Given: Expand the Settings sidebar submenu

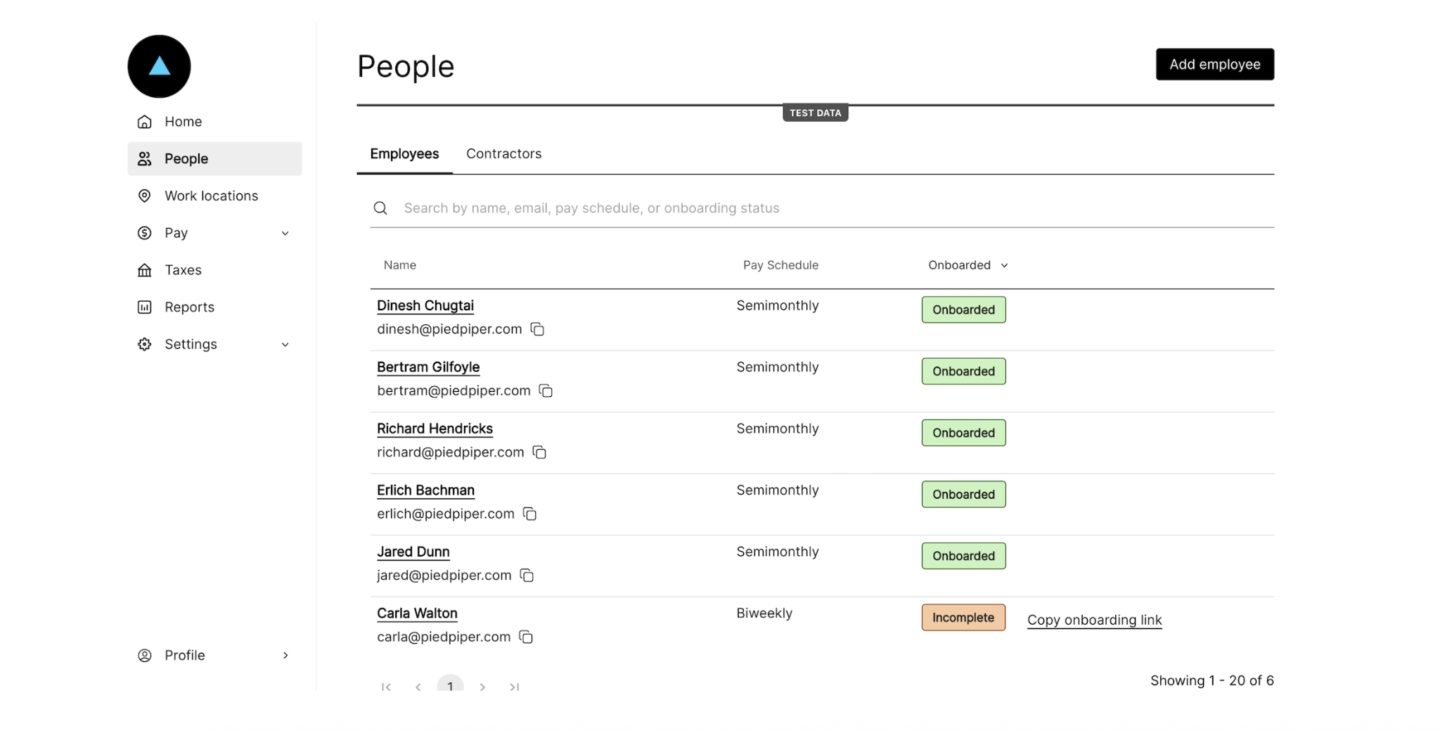Looking at the screenshot, I should click(285, 344).
